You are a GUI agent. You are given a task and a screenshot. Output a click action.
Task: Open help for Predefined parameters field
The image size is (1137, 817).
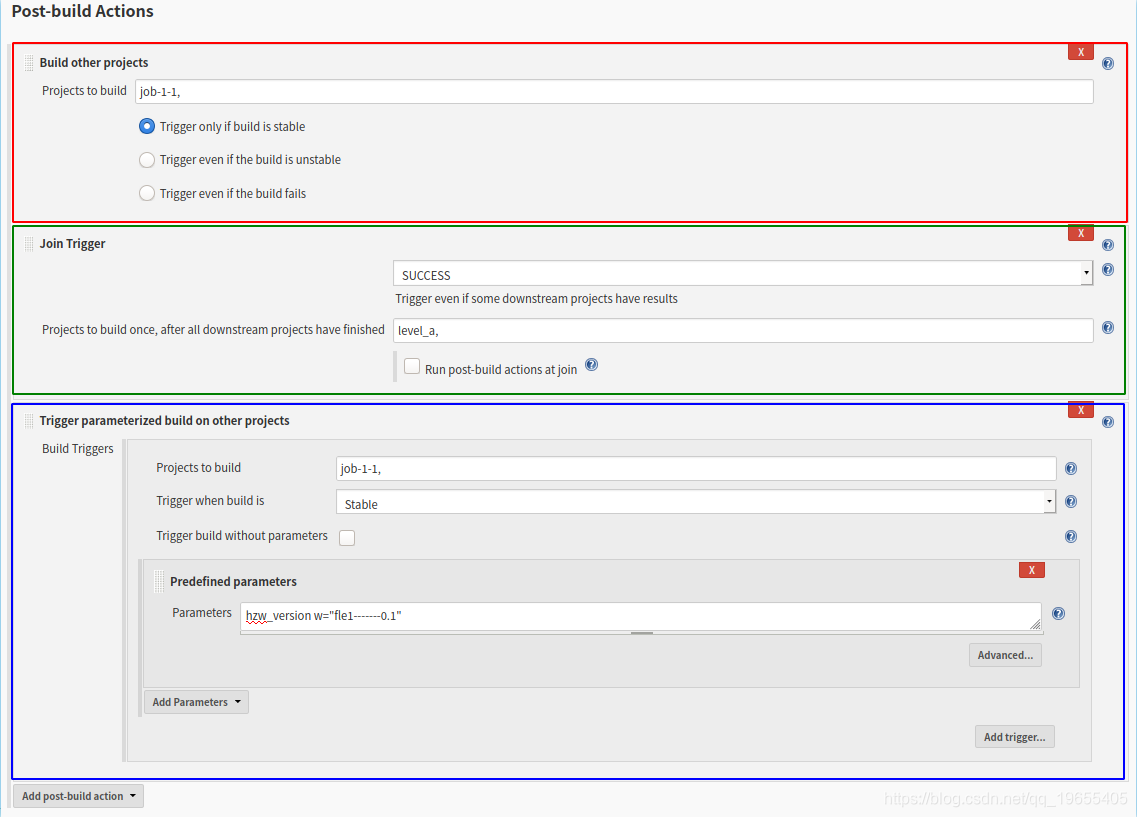[1058, 614]
